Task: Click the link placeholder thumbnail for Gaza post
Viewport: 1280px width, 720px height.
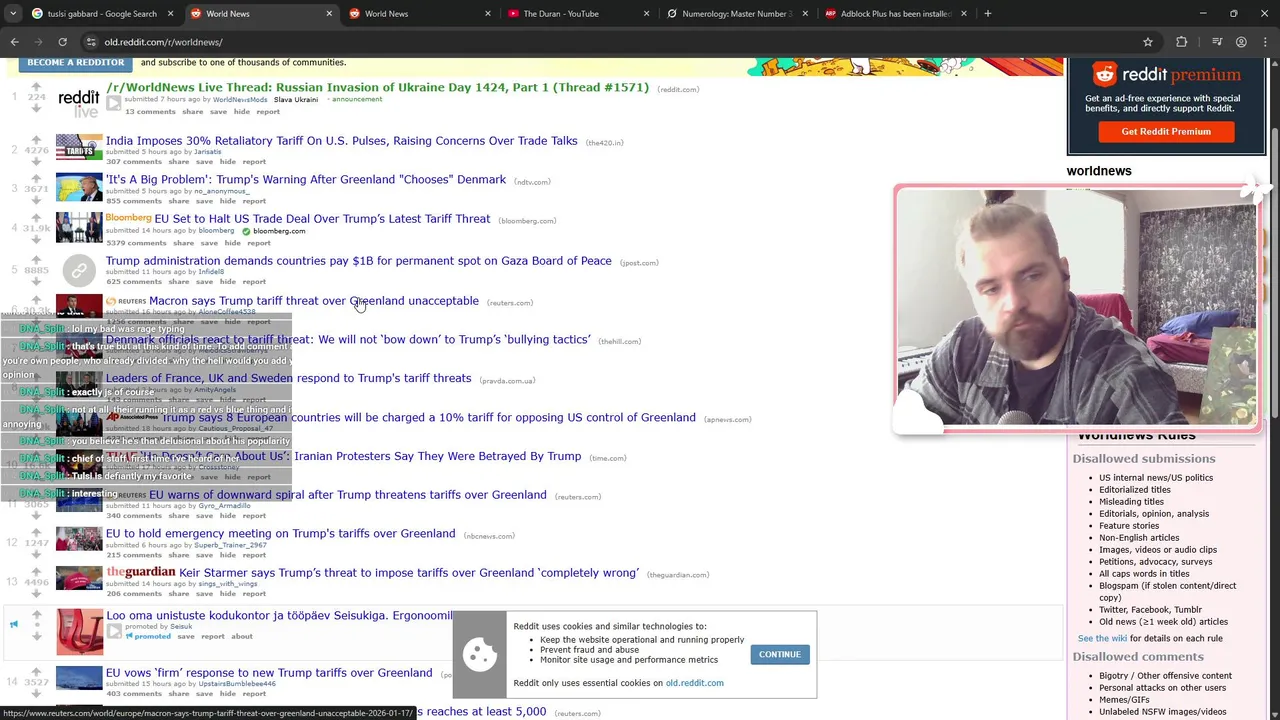Action: coord(79,270)
